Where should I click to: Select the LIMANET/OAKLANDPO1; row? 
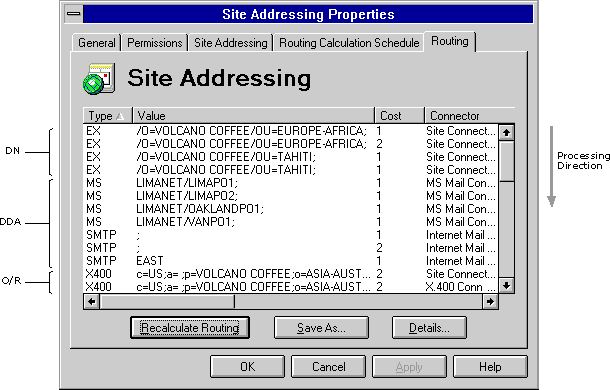tap(291, 209)
